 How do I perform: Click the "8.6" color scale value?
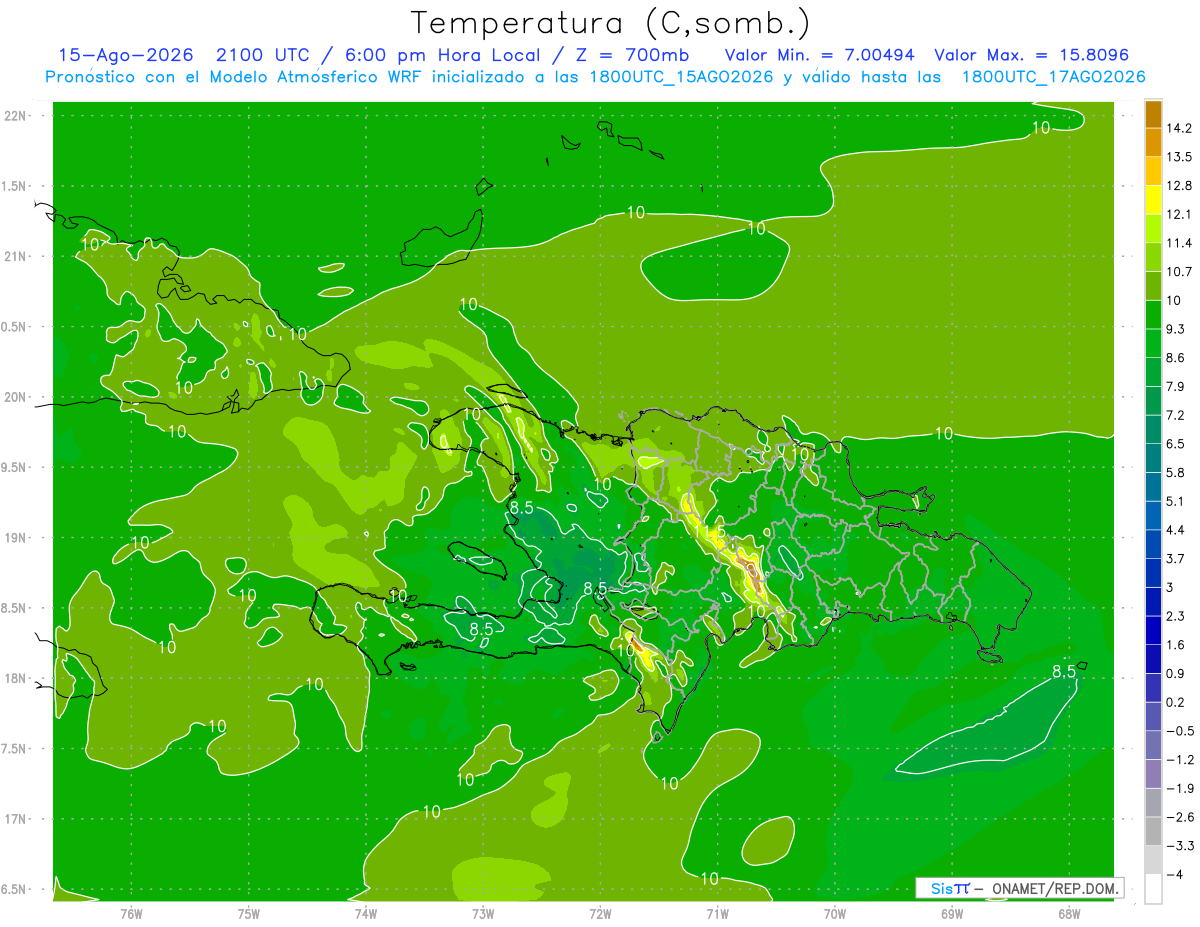coord(1176,357)
